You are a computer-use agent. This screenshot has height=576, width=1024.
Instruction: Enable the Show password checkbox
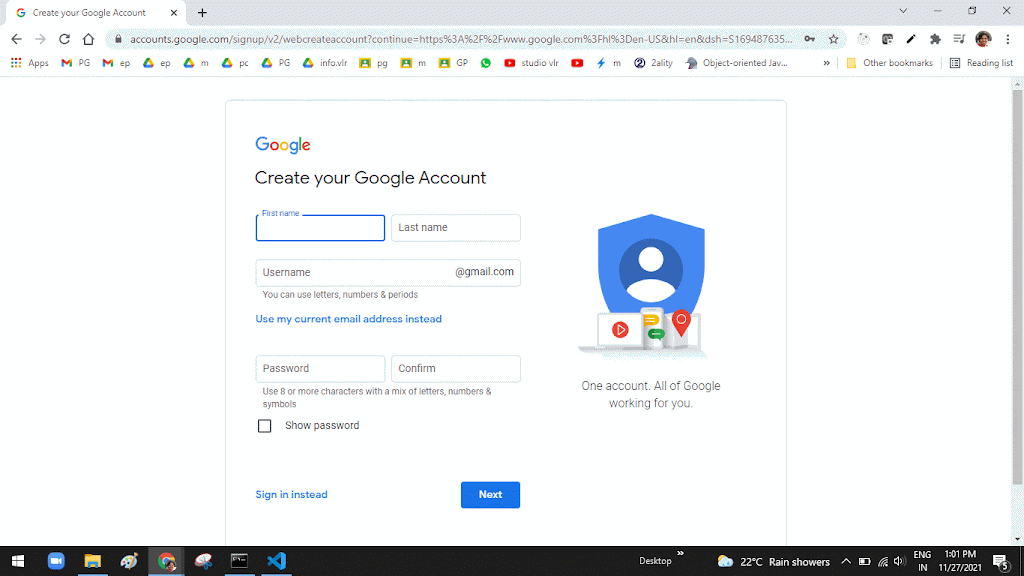tap(265, 426)
